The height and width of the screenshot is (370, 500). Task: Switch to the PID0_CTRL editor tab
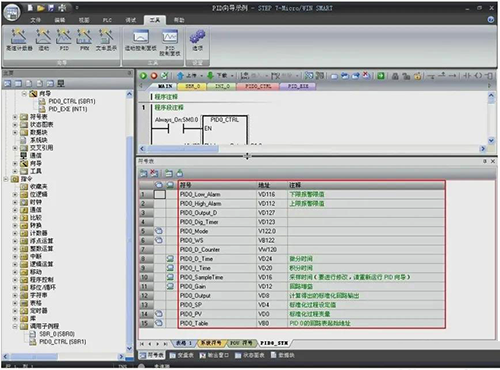coord(258,86)
